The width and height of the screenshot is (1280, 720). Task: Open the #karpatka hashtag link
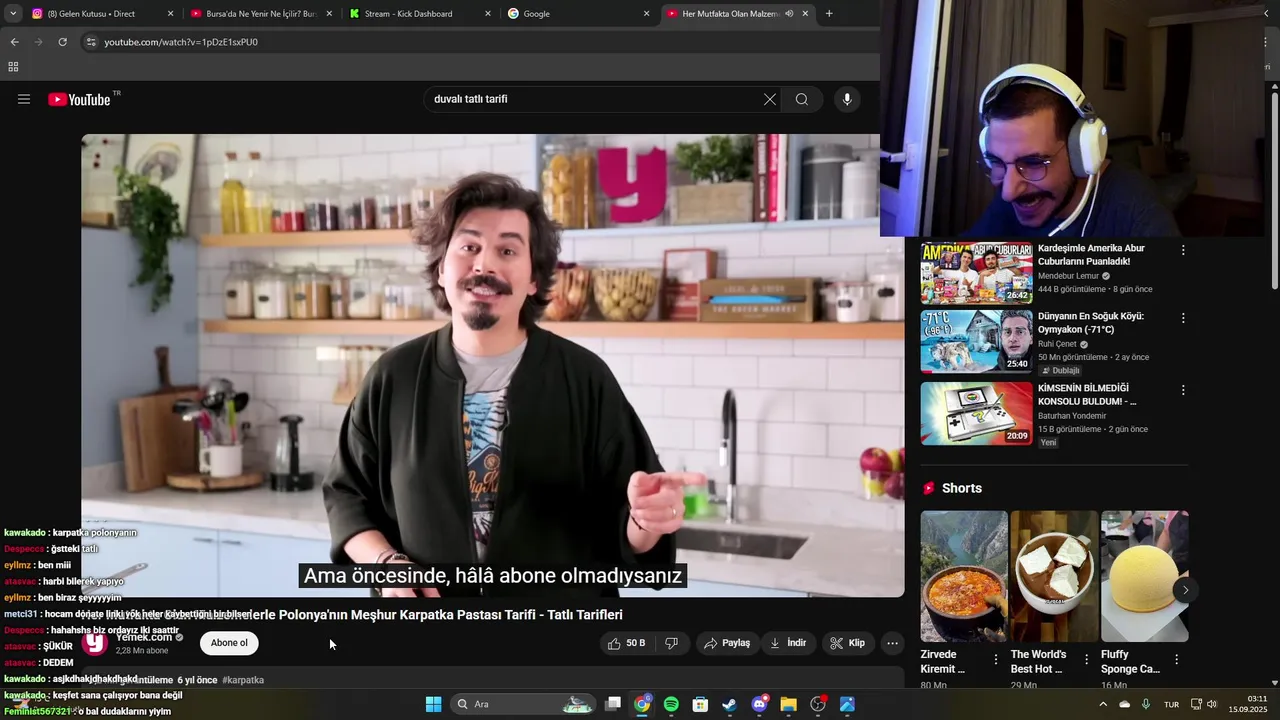tap(243, 680)
